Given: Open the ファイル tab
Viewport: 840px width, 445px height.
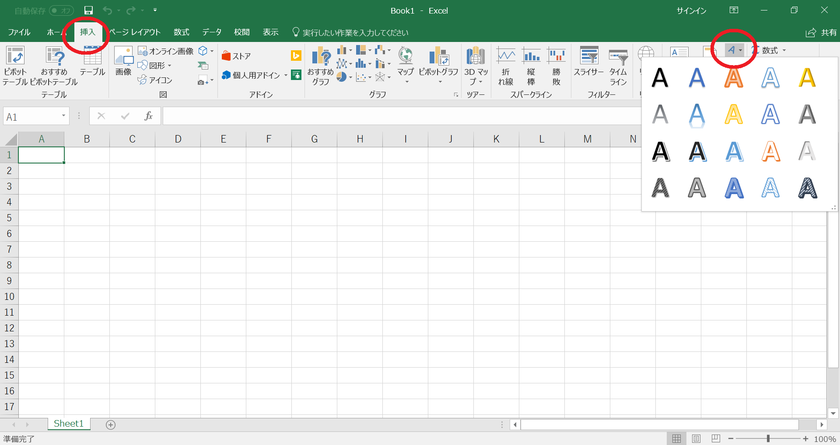Looking at the screenshot, I should pyautogui.click(x=19, y=32).
